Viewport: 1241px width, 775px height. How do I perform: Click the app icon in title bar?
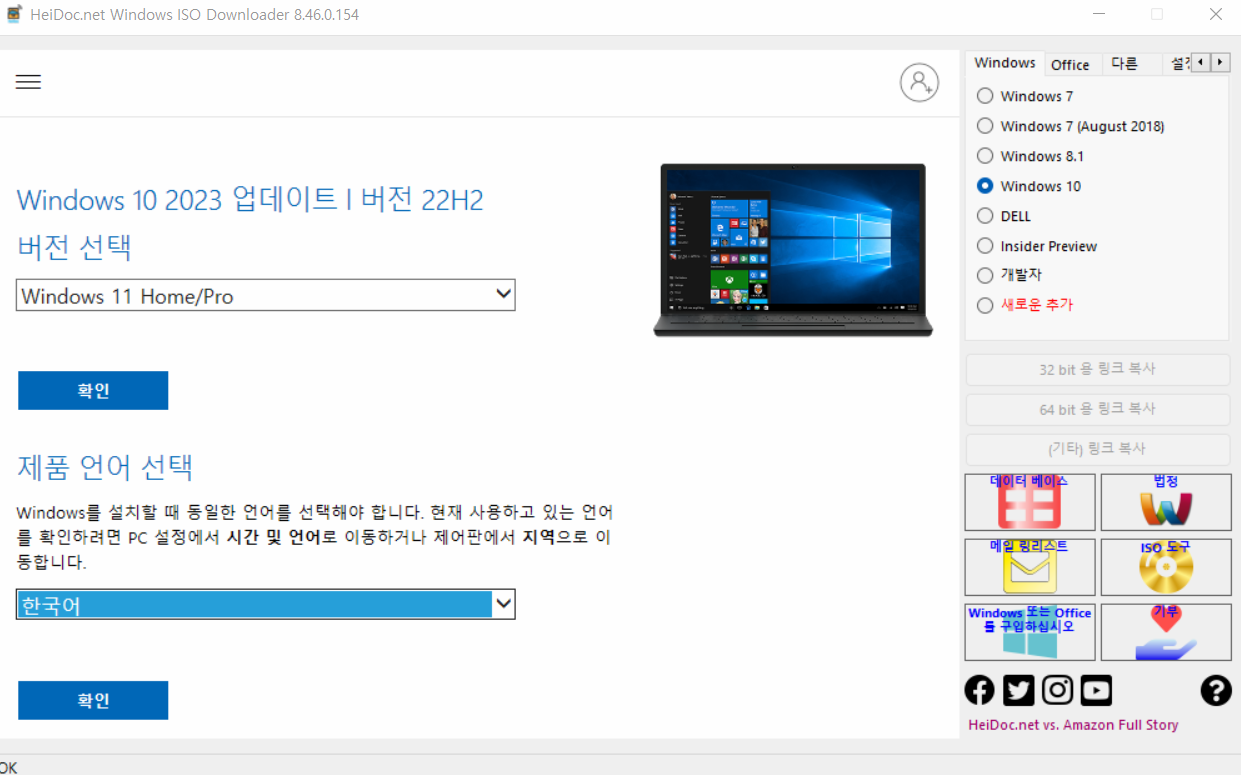(x=14, y=14)
